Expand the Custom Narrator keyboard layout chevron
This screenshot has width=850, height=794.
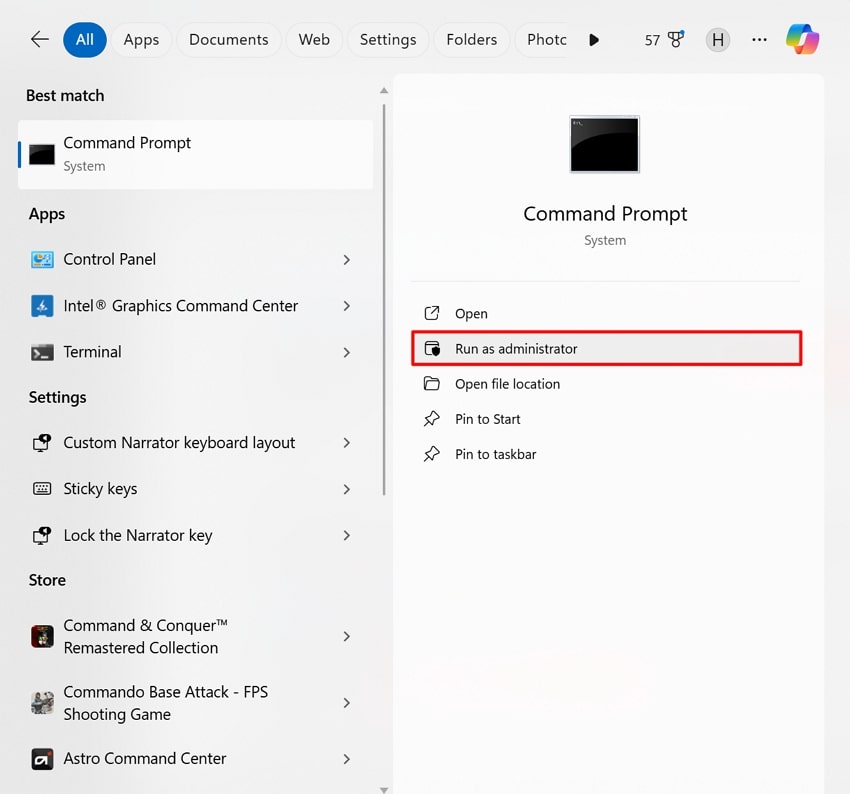click(346, 443)
